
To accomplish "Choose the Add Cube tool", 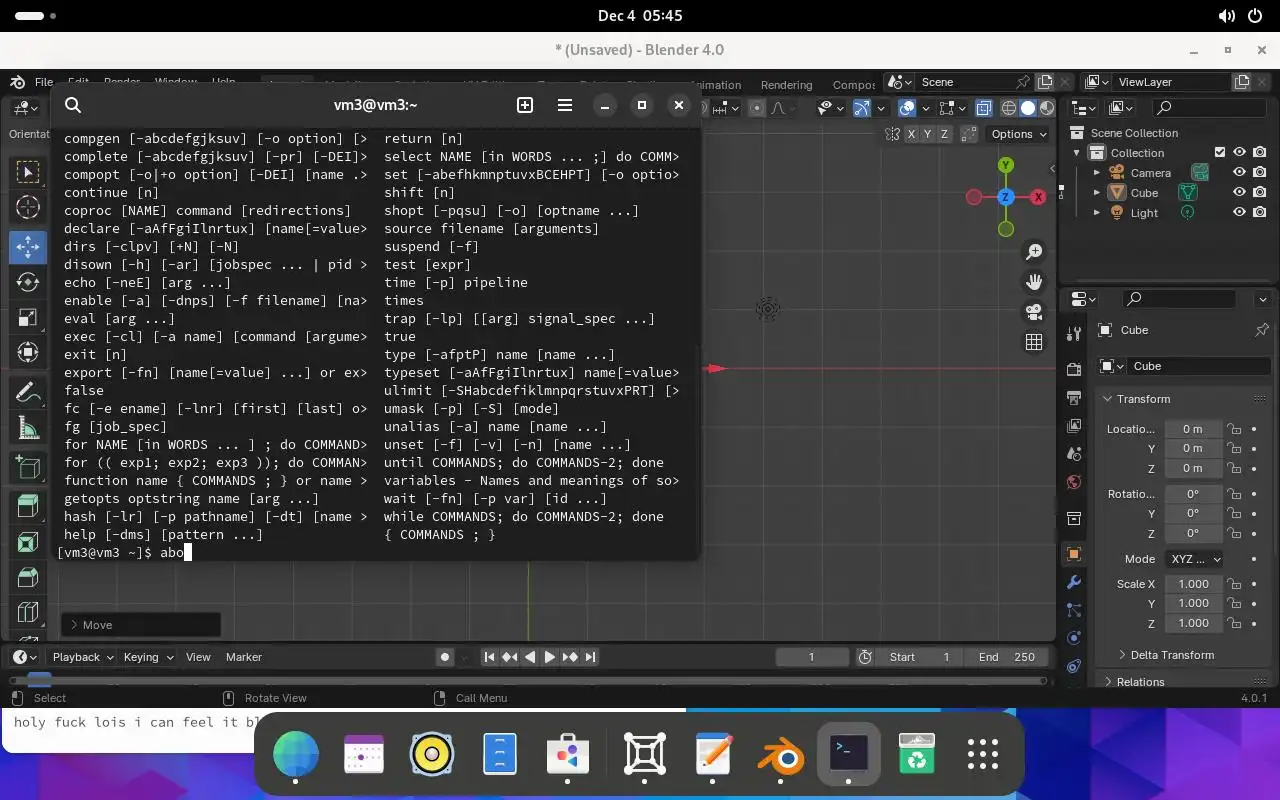I will coord(28,467).
